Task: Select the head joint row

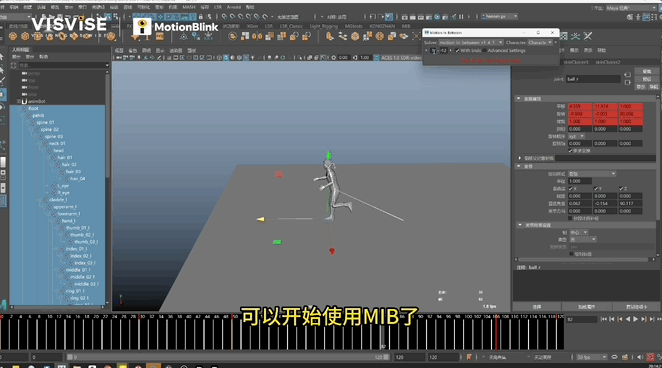Action: click(58, 151)
